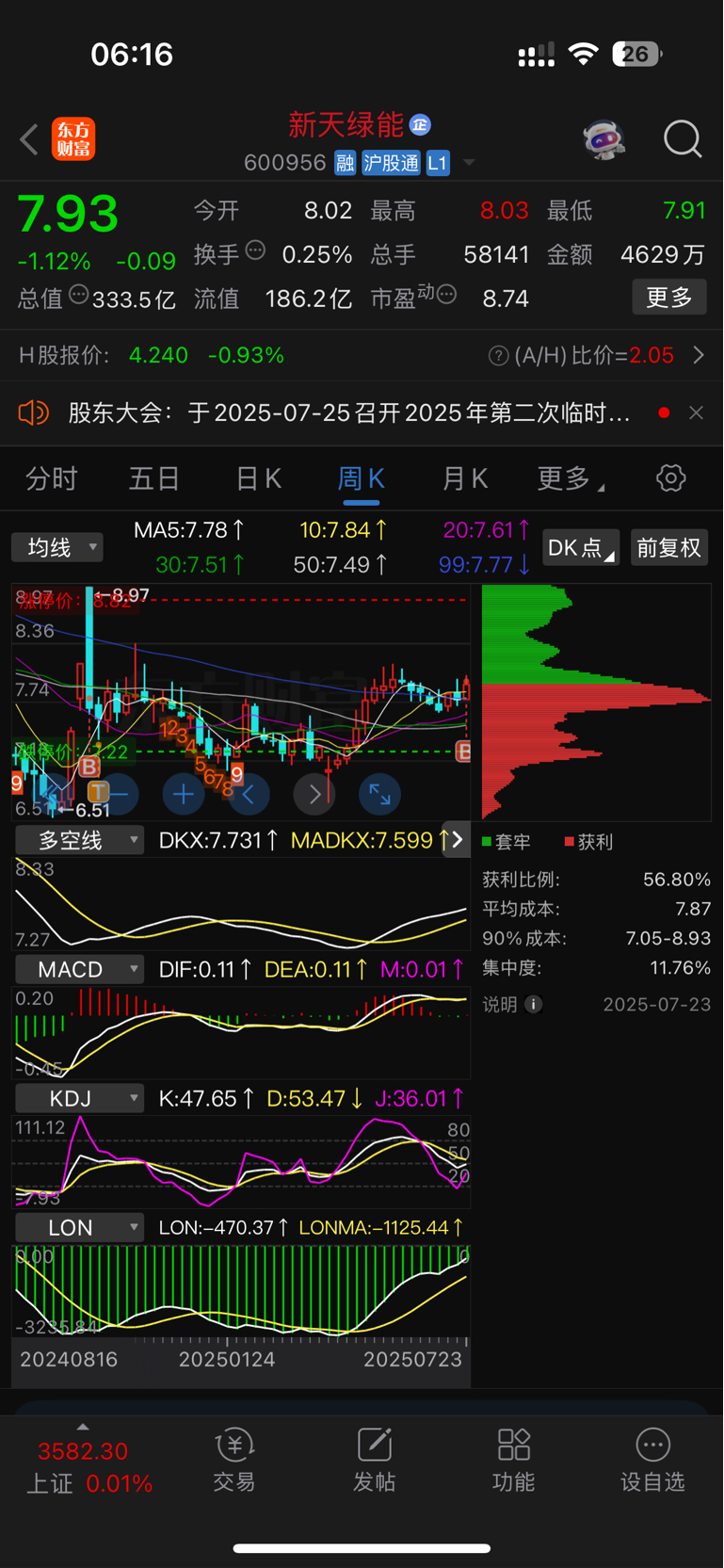Open chart settings gear icon
Viewport: 724px width, 1568px height.
coord(671,478)
